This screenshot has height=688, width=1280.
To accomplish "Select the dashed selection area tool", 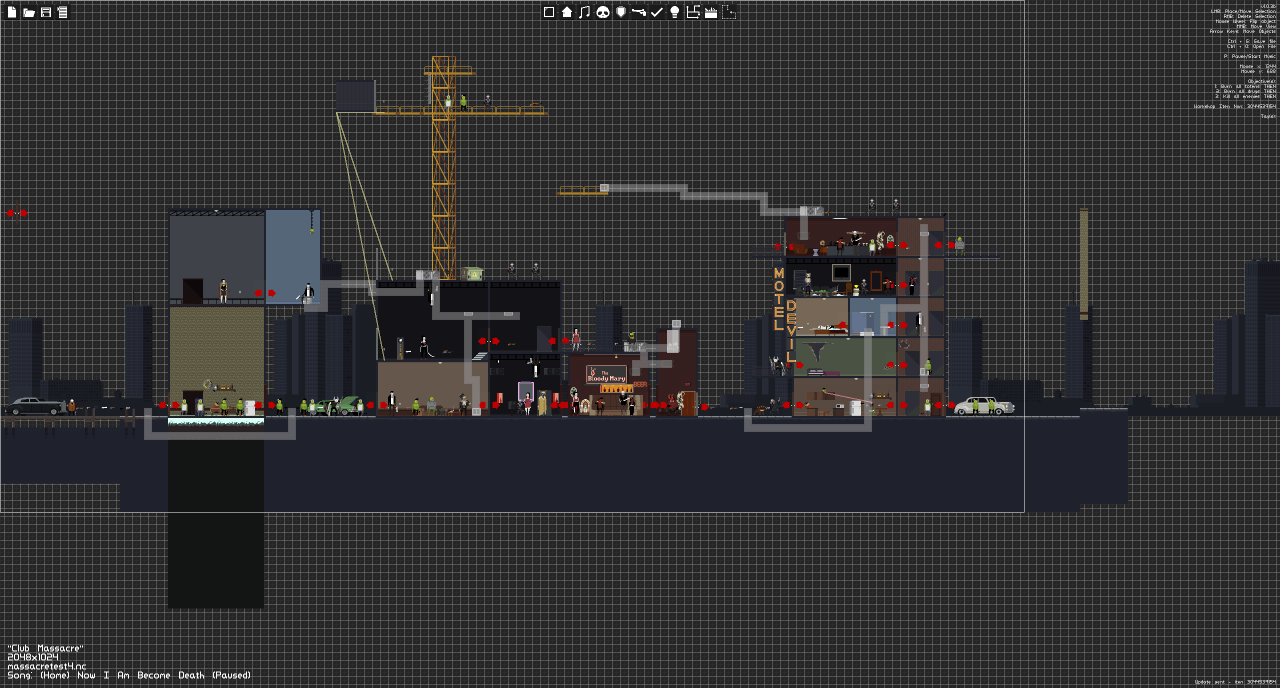I will click(x=729, y=12).
